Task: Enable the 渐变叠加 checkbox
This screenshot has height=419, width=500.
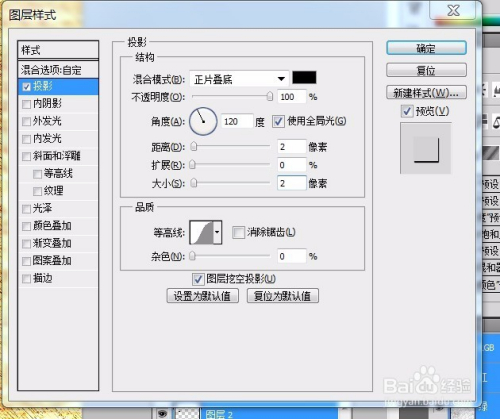Action: (26, 244)
